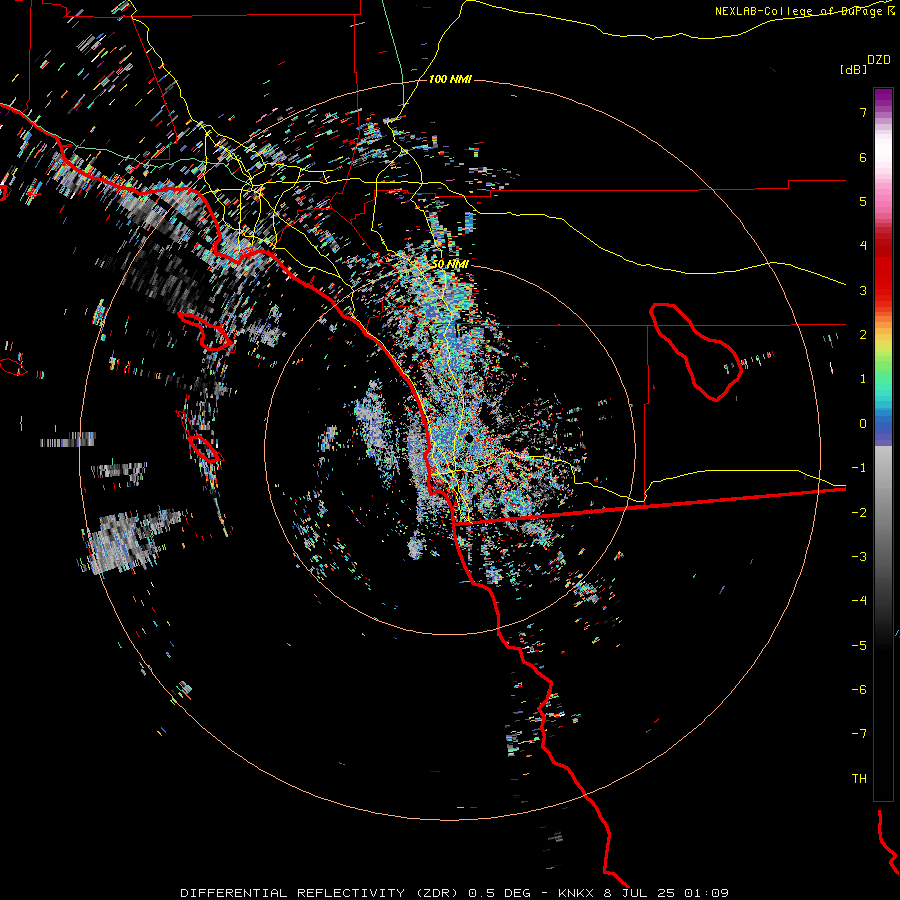Click the "50 NMI" range ring label
Image resolution: width=900 pixels, height=900 pixels.
450,264
